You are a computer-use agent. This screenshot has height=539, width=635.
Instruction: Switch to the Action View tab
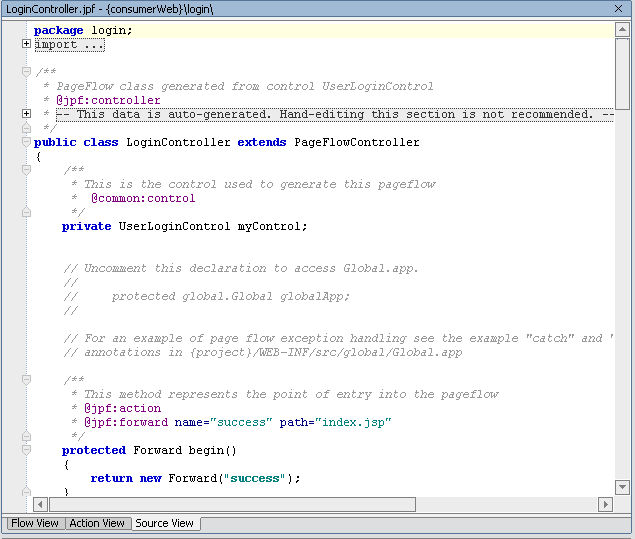click(x=97, y=523)
